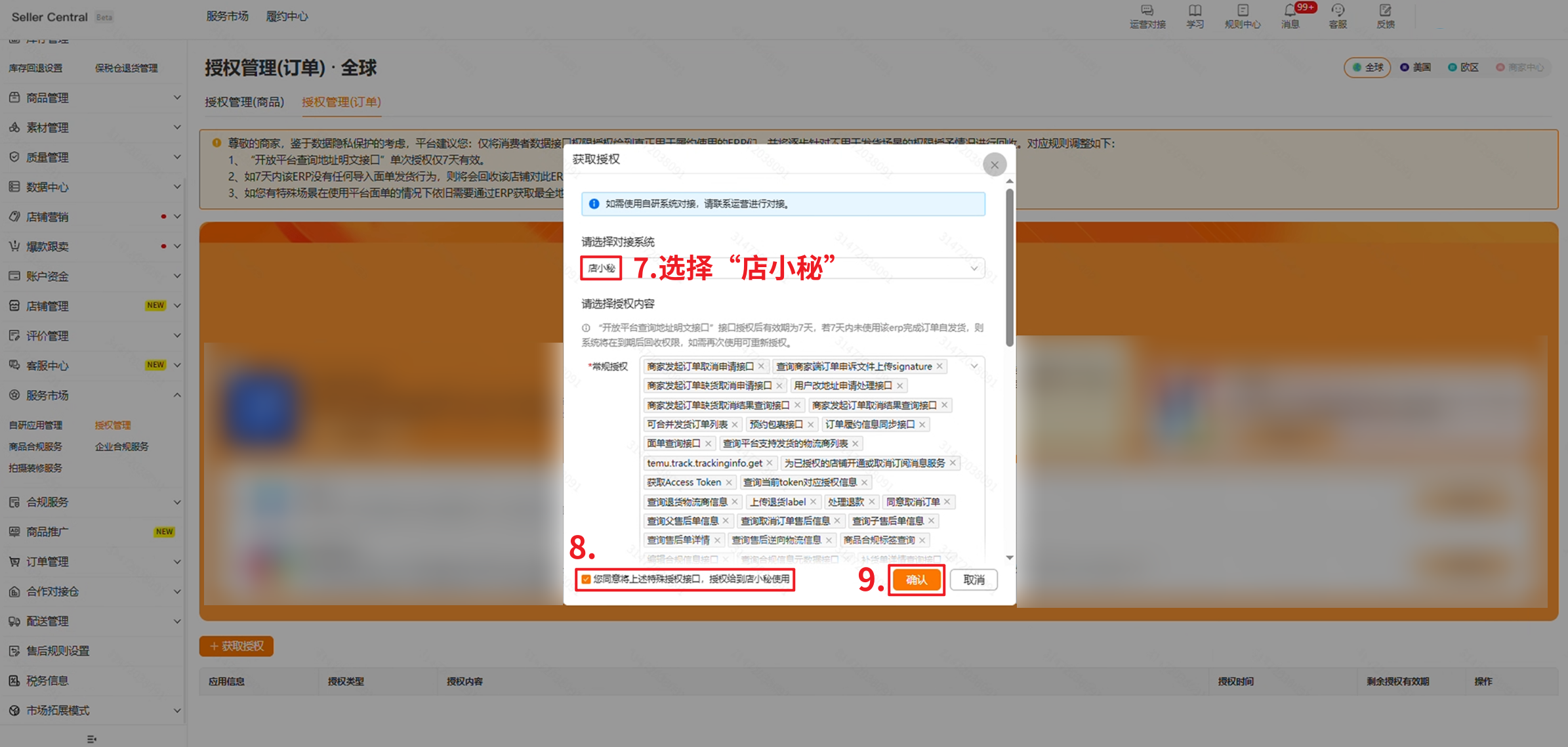Collapse sidebar with bottom menu icon
The image size is (1568, 747).
click(92, 739)
